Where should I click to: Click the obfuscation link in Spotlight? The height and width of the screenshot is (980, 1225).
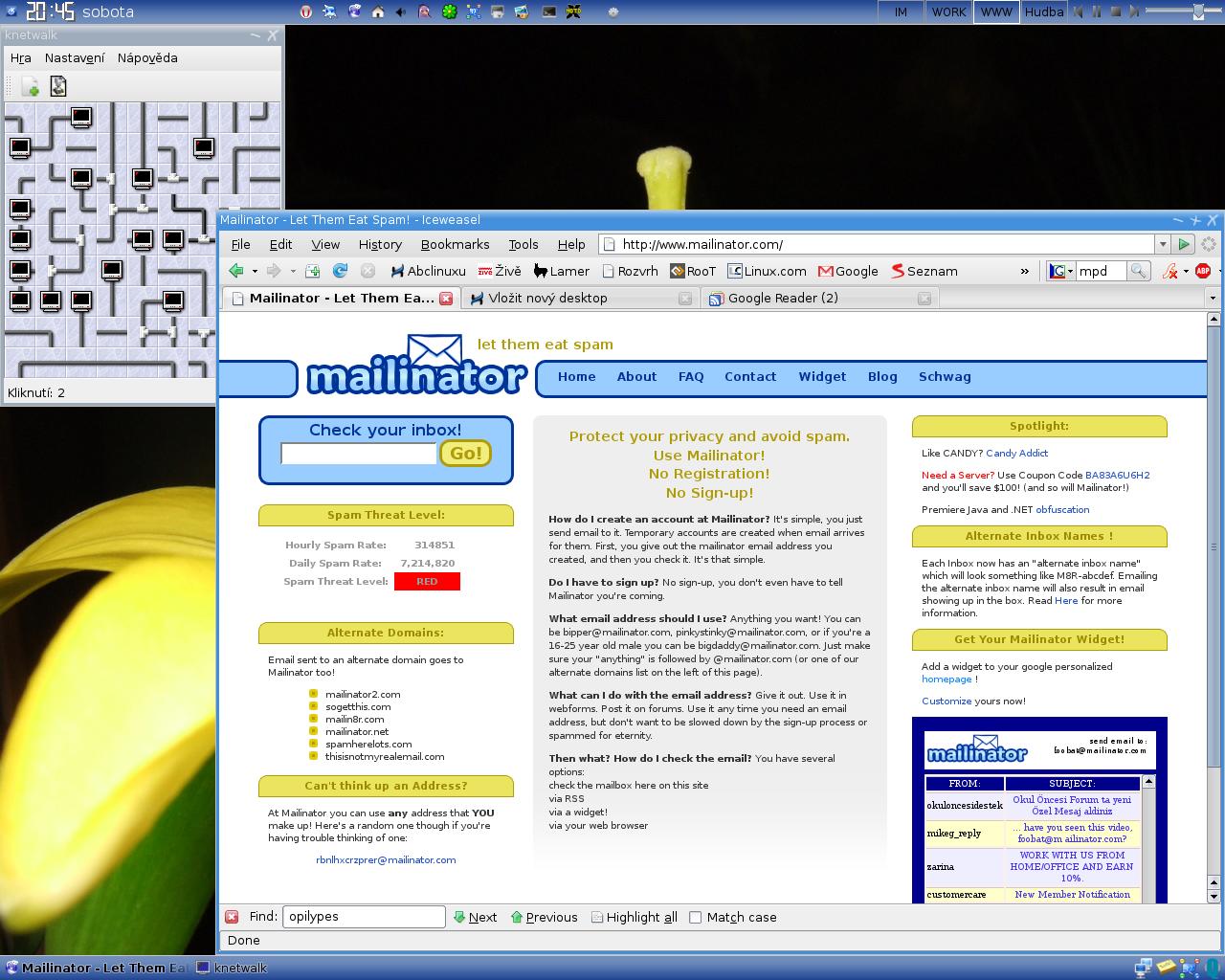coord(1062,509)
